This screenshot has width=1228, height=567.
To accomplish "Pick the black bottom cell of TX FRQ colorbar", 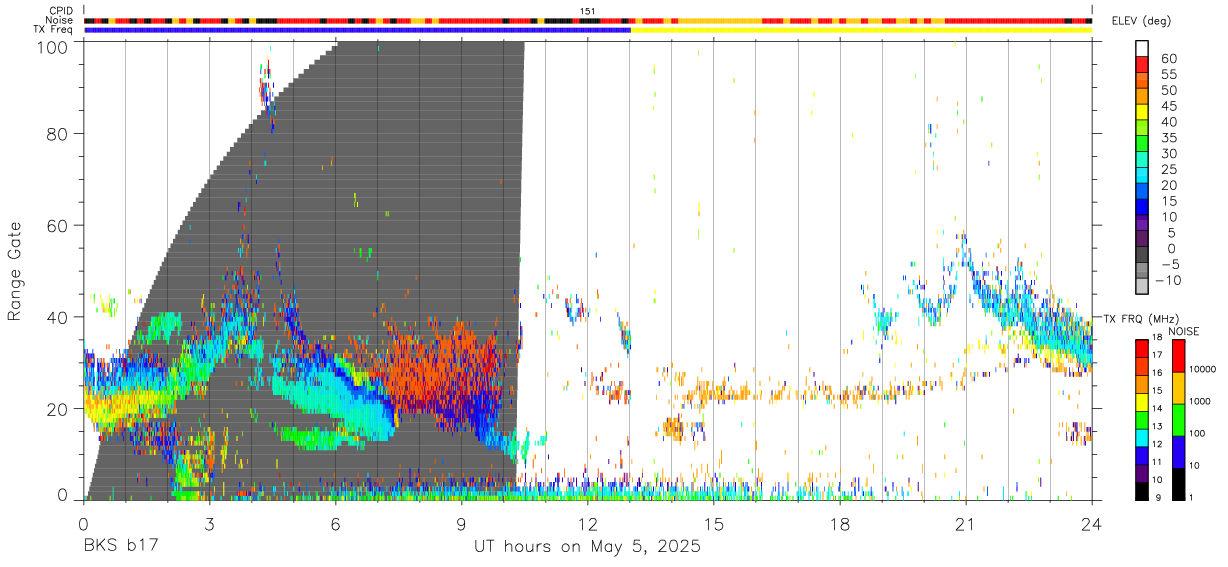I will 1143,490.
